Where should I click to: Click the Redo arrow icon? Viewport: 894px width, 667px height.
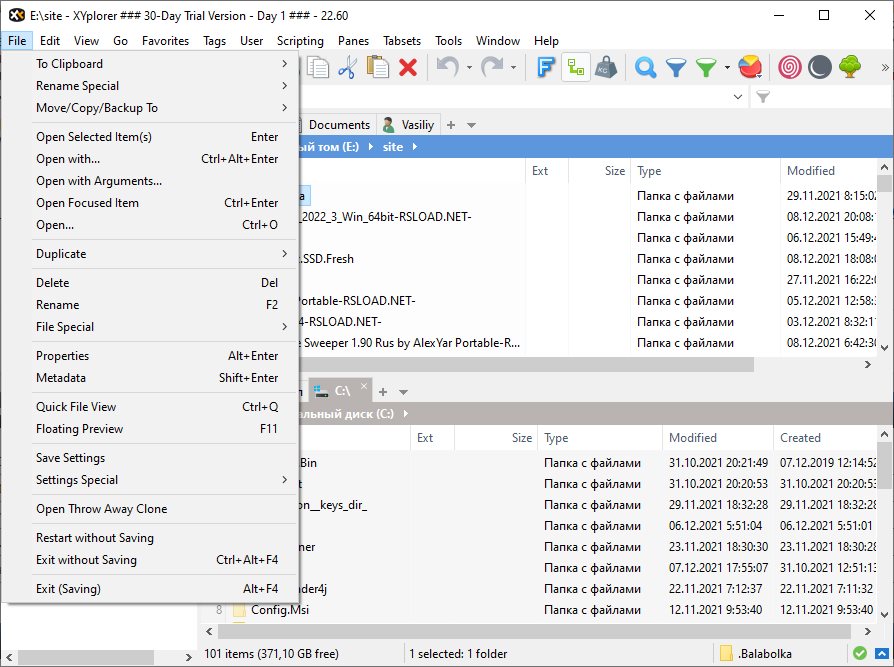(x=492, y=67)
